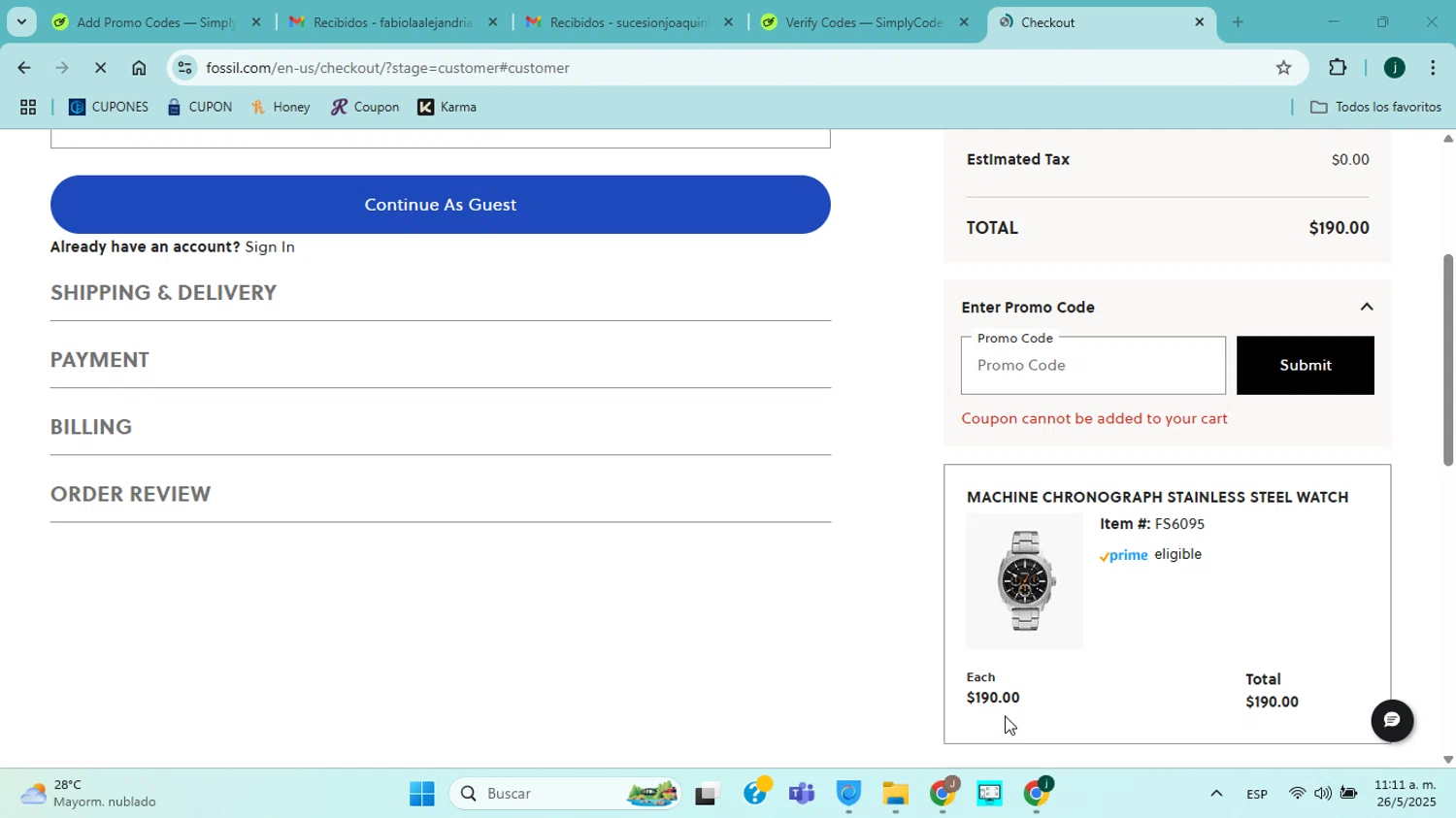This screenshot has height=818, width=1456.
Task: Open a new browser tab
Action: pos(1238,21)
